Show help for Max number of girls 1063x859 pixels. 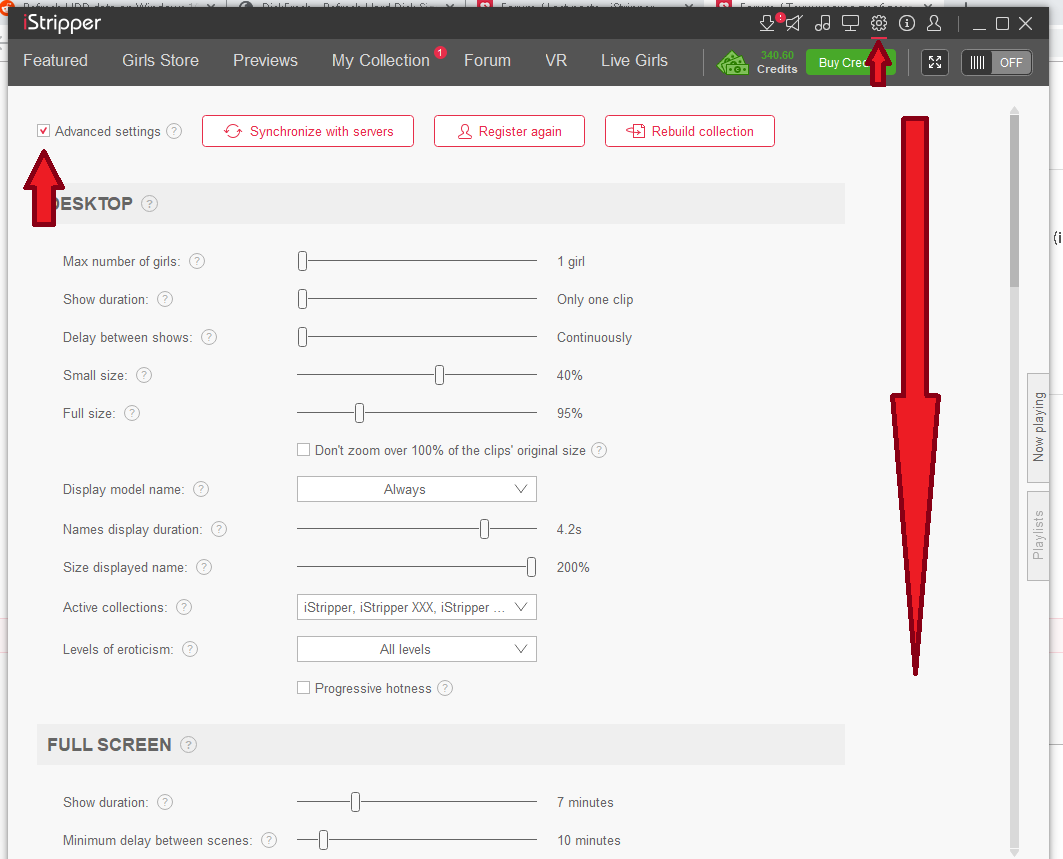pyautogui.click(x=197, y=261)
